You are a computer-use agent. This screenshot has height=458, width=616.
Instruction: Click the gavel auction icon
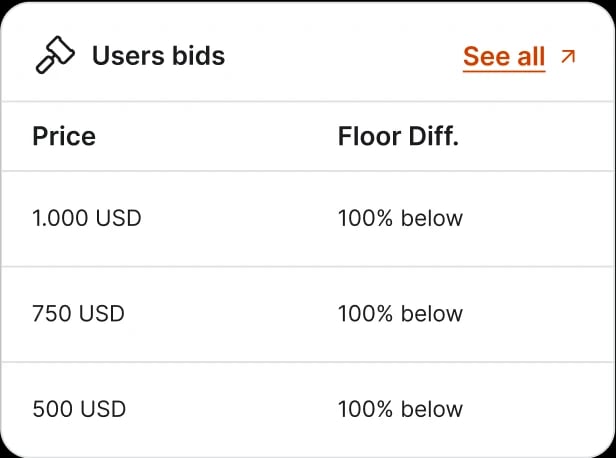pyautogui.click(x=55, y=56)
